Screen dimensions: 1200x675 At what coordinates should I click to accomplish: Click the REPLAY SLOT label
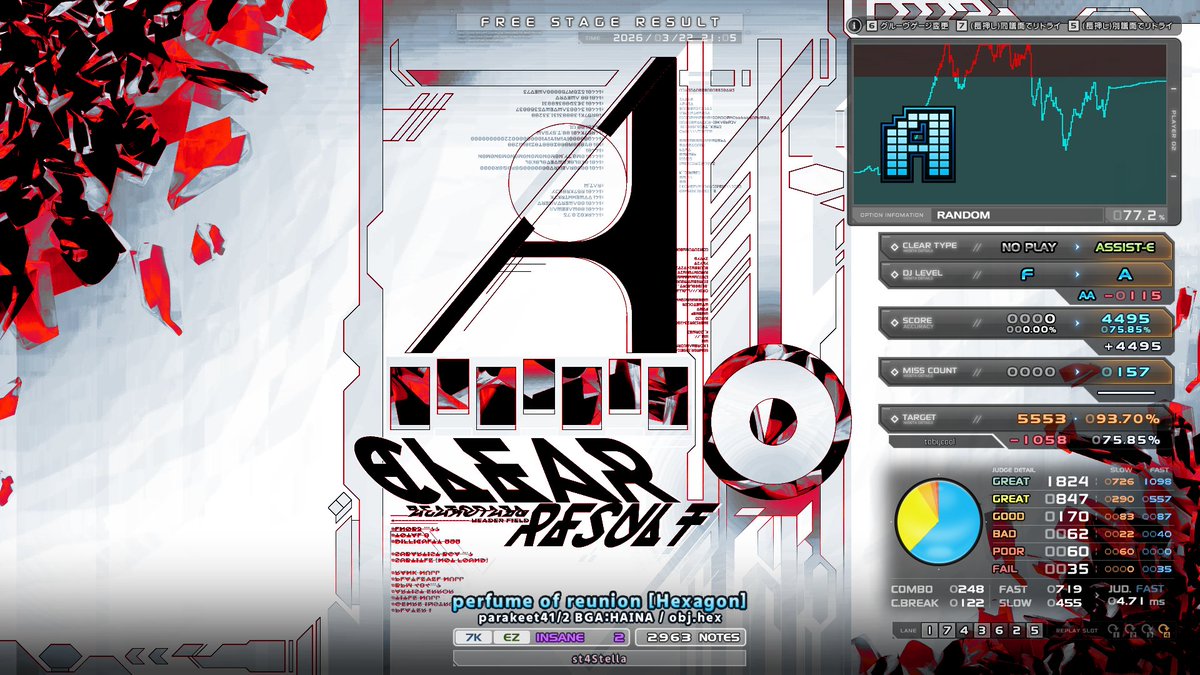[x=1076, y=631]
